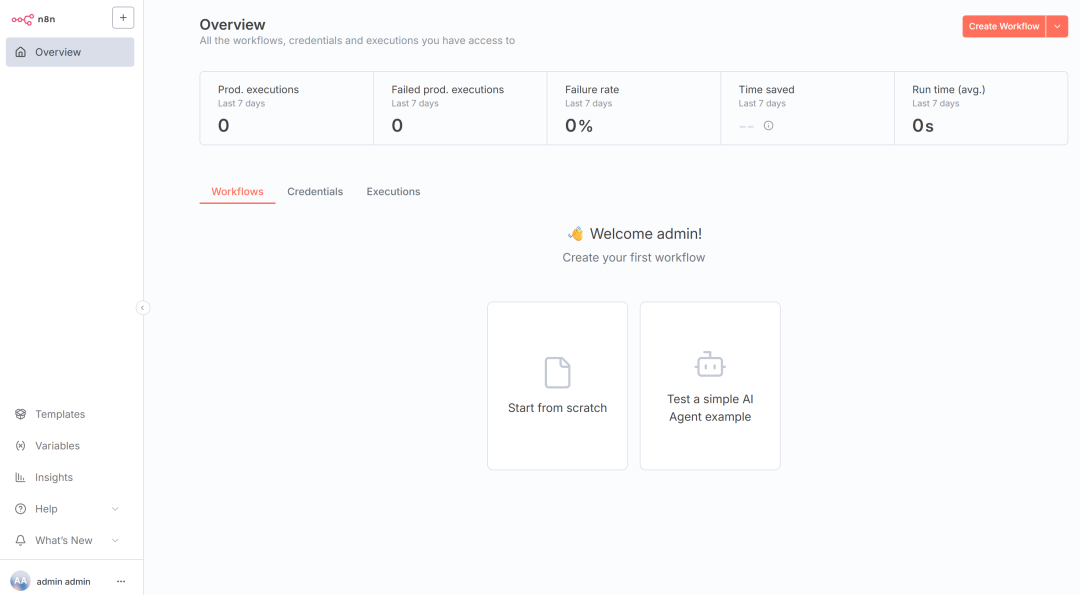The image size is (1080, 595).
Task: Click admin admin user name
Action: pyautogui.click(x=63, y=582)
